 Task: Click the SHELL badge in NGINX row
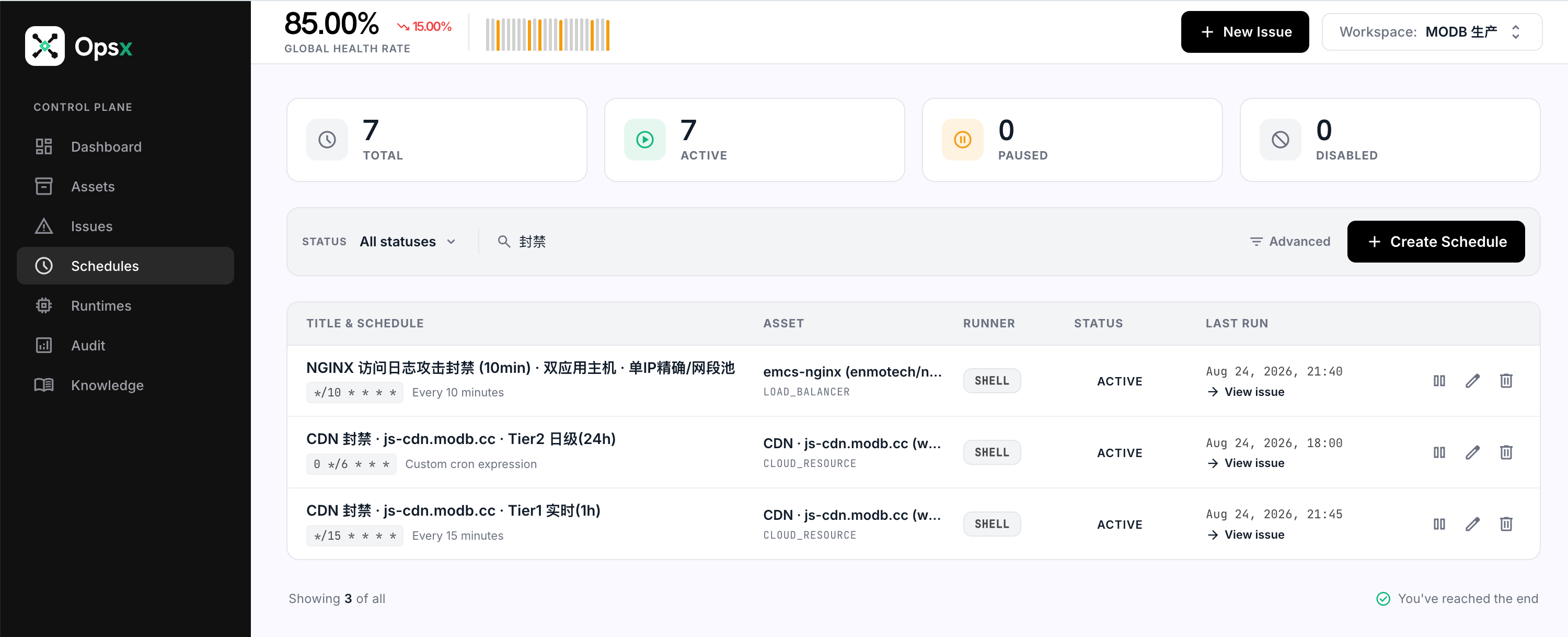[x=991, y=381]
